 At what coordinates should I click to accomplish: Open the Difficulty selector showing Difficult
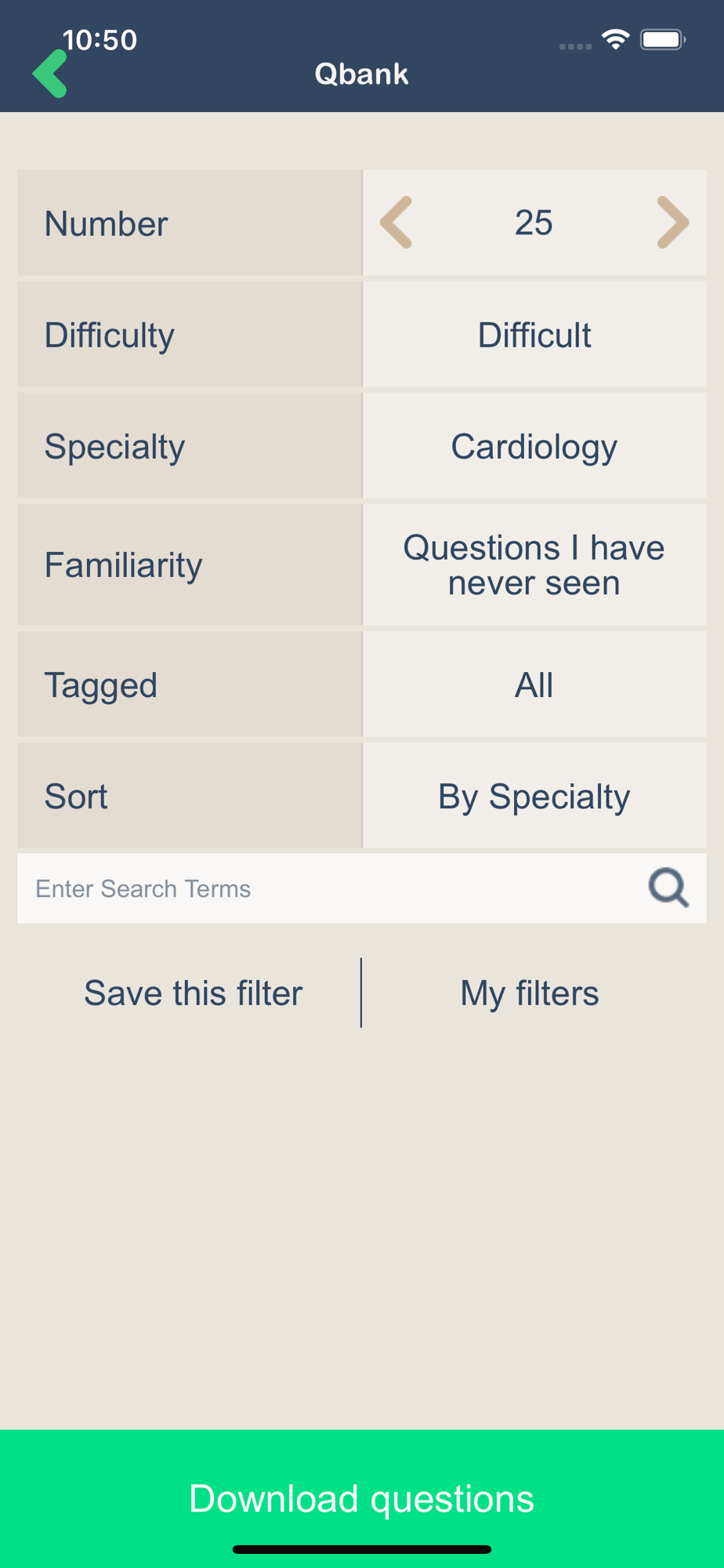click(534, 335)
